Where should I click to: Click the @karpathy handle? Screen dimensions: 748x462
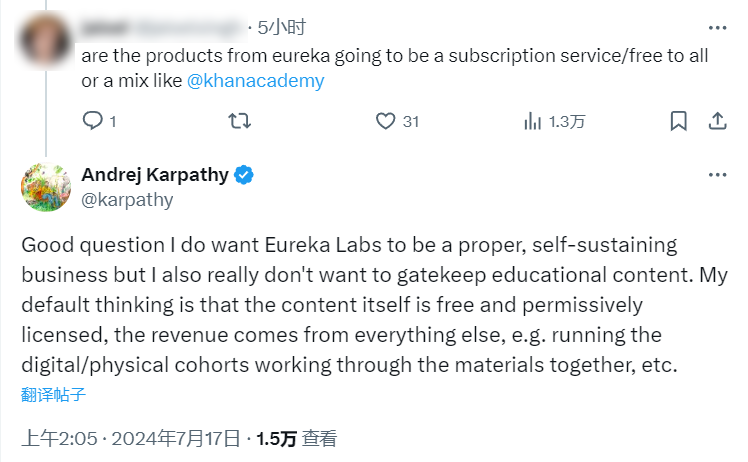(127, 199)
